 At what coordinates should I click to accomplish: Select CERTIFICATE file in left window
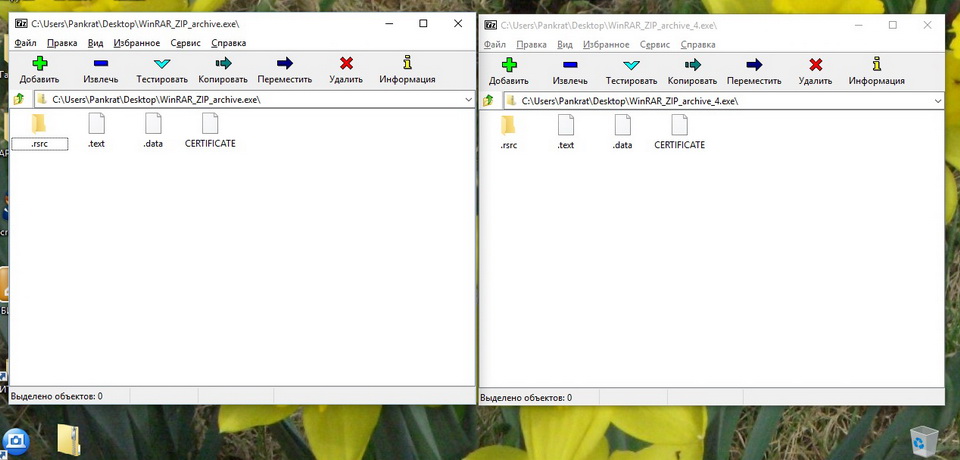210,131
